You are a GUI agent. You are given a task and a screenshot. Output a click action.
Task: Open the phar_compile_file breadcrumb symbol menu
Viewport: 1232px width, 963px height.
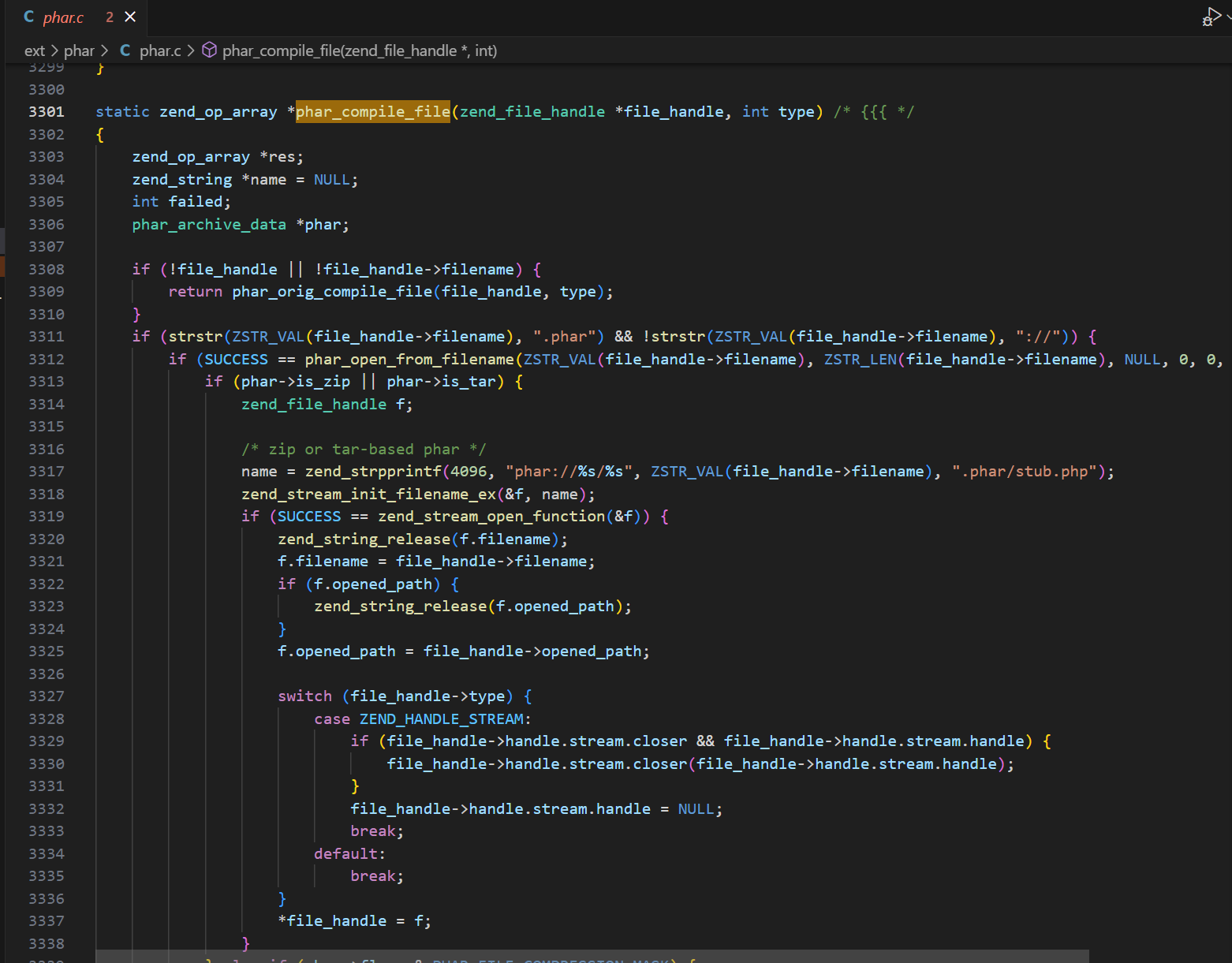point(359,50)
